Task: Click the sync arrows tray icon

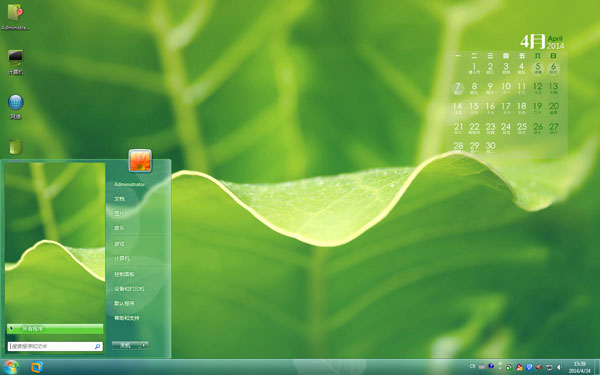Action: click(x=549, y=367)
